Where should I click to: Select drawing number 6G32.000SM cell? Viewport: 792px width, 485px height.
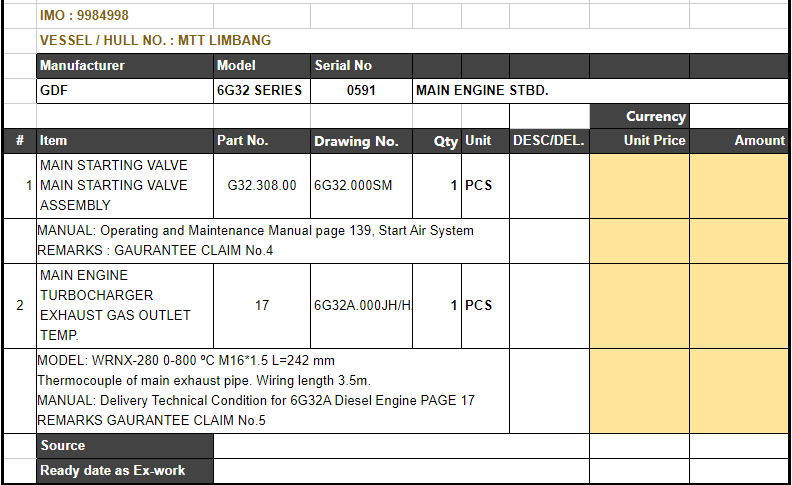tap(360, 186)
